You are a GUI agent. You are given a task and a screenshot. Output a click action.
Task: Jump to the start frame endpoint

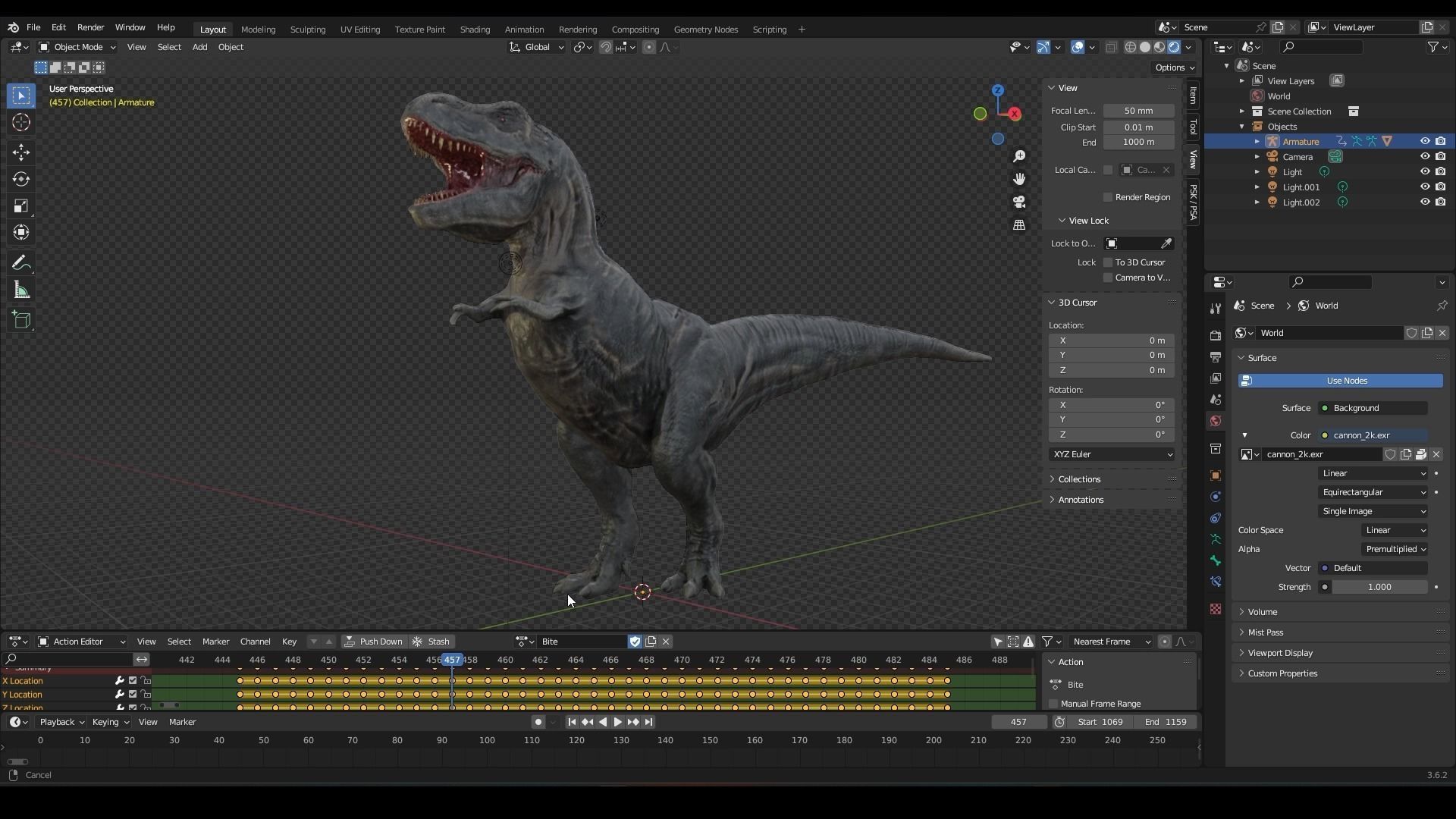(x=572, y=722)
